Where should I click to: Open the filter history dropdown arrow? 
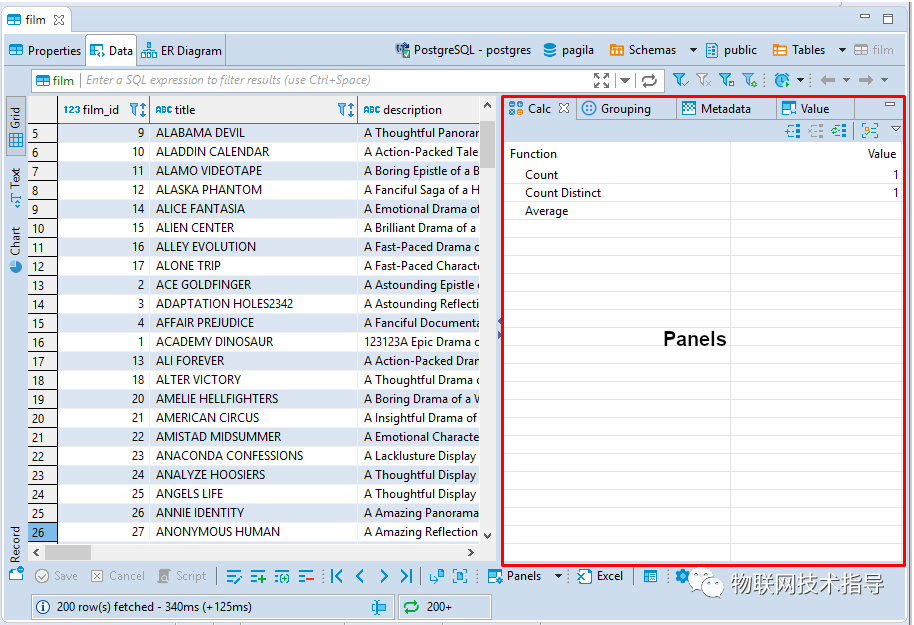click(x=625, y=80)
